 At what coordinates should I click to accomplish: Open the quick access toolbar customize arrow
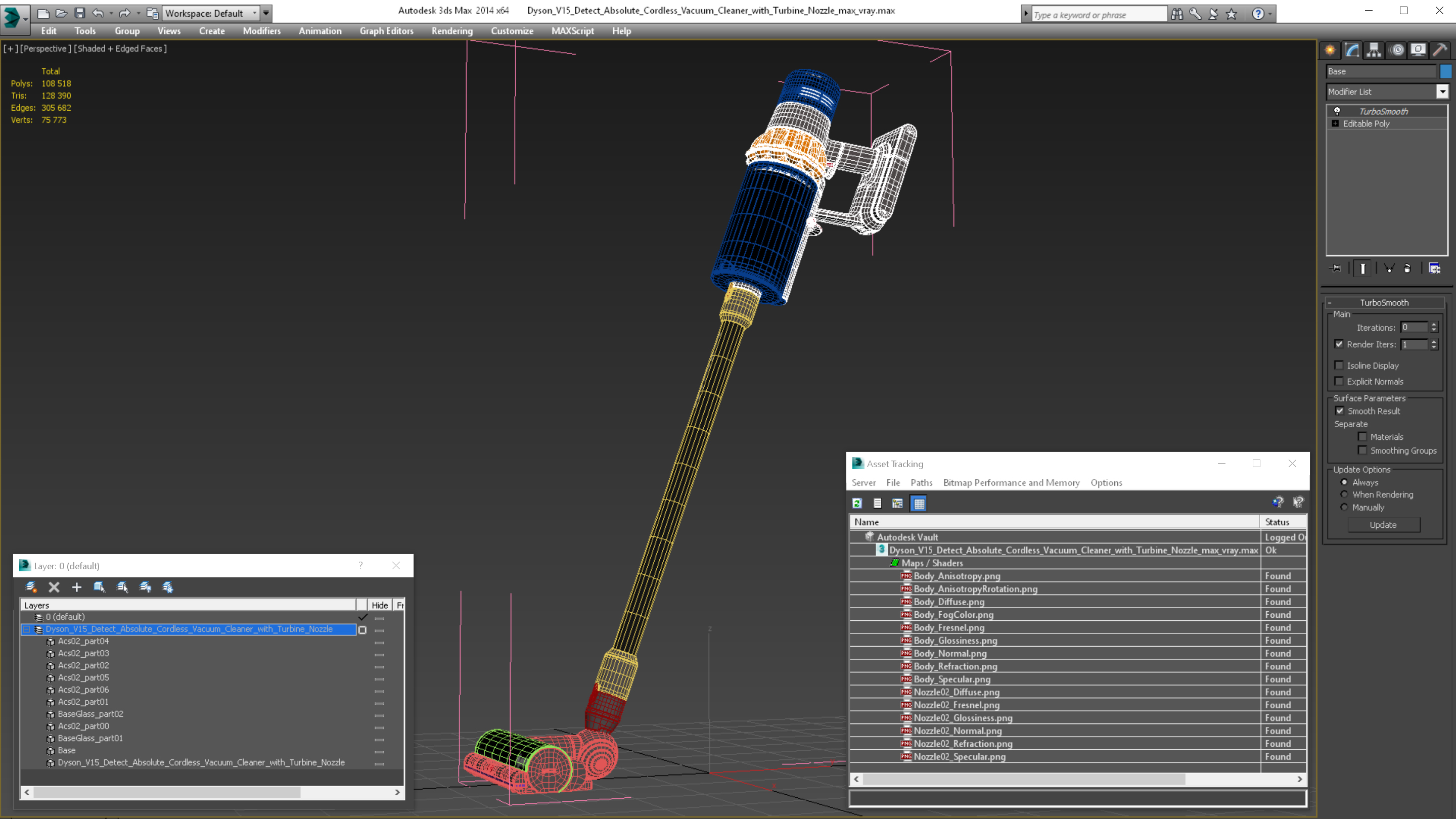[x=265, y=13]
